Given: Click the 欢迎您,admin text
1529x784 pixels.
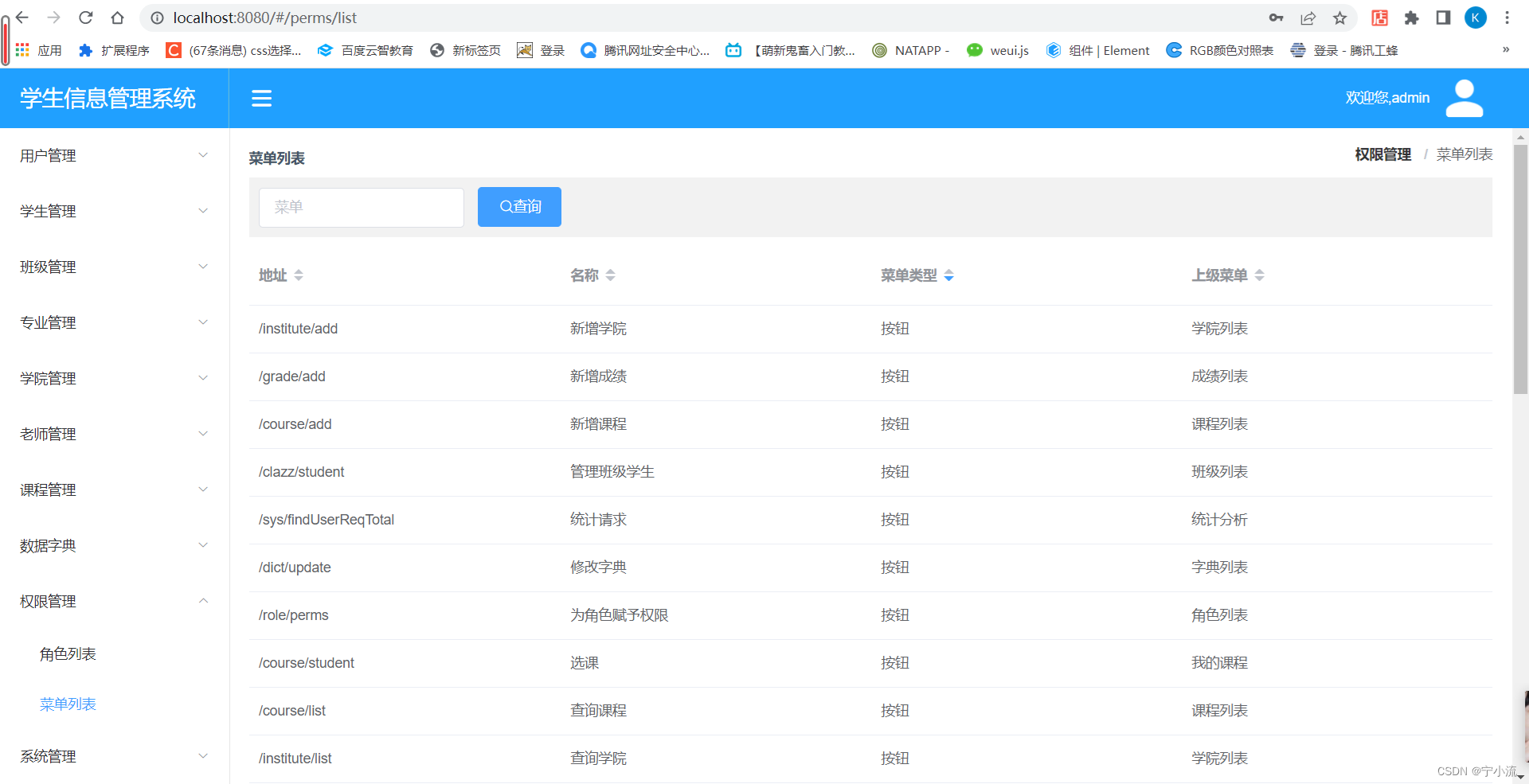Looking at the screenshot, I should 1387,98.
